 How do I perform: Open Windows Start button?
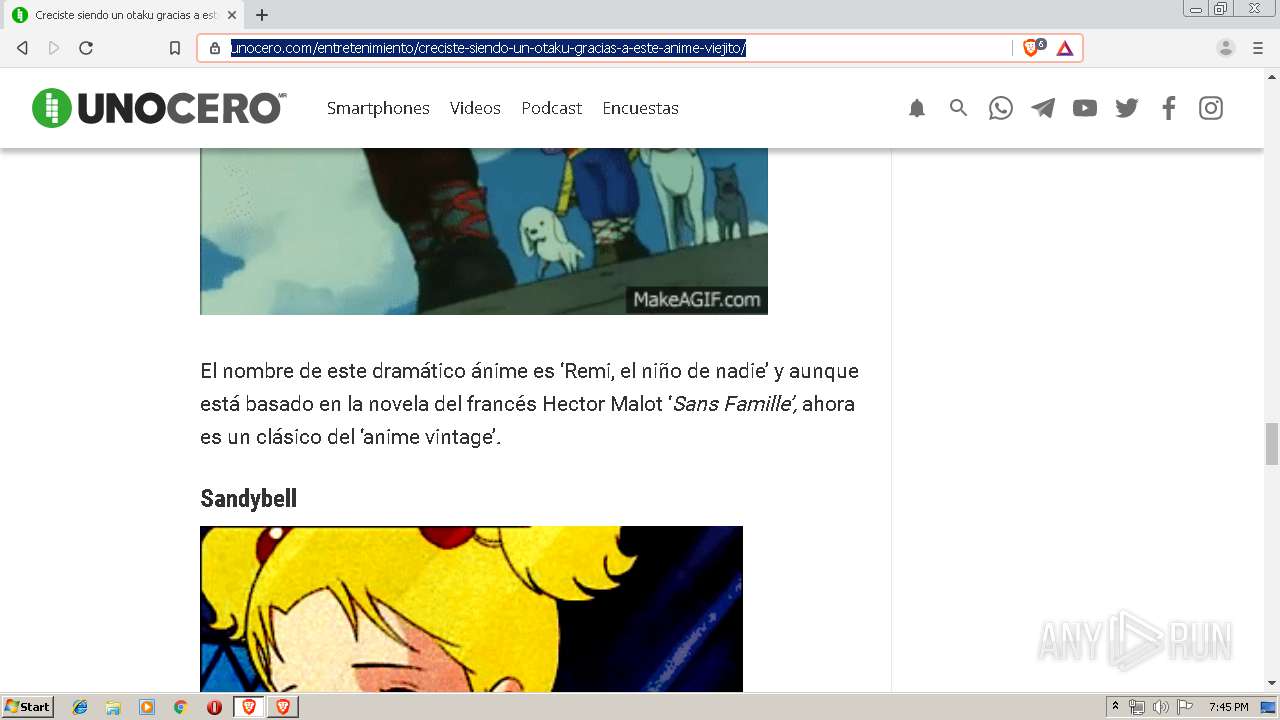coord(28,706)
